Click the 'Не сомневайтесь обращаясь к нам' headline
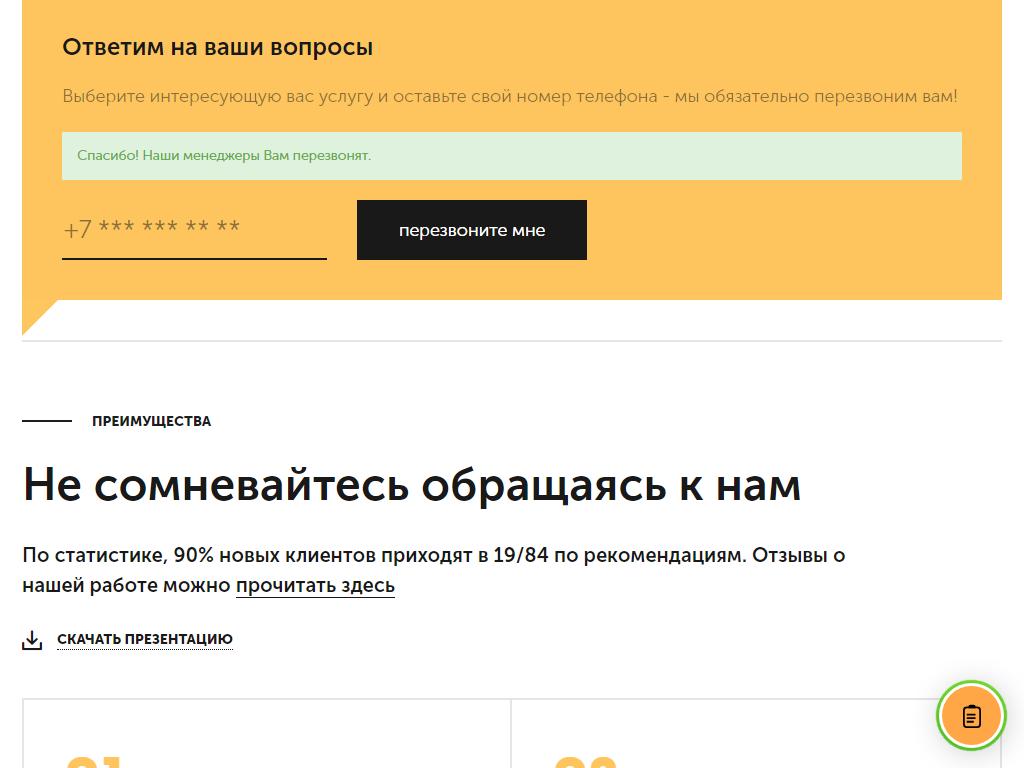This screenshot has height=768, width=1024. pyautogui.click(x=411, y=485)
